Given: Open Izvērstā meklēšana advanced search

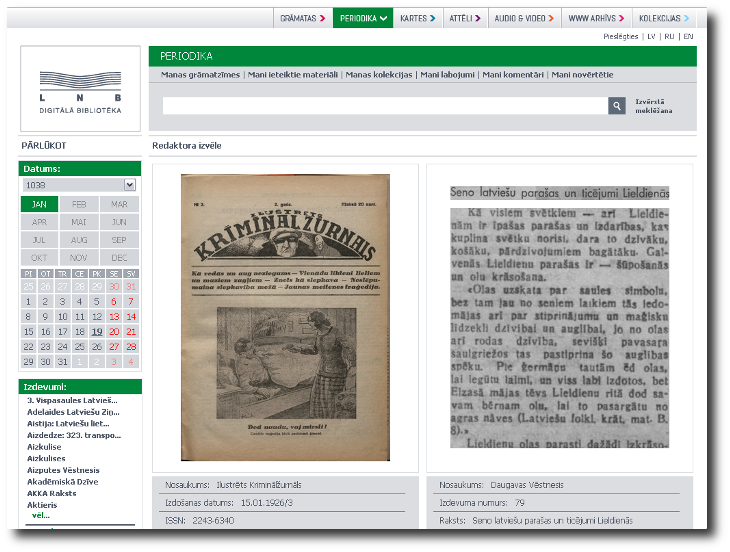Looking at the screenshot, I should tap(654, 106).
